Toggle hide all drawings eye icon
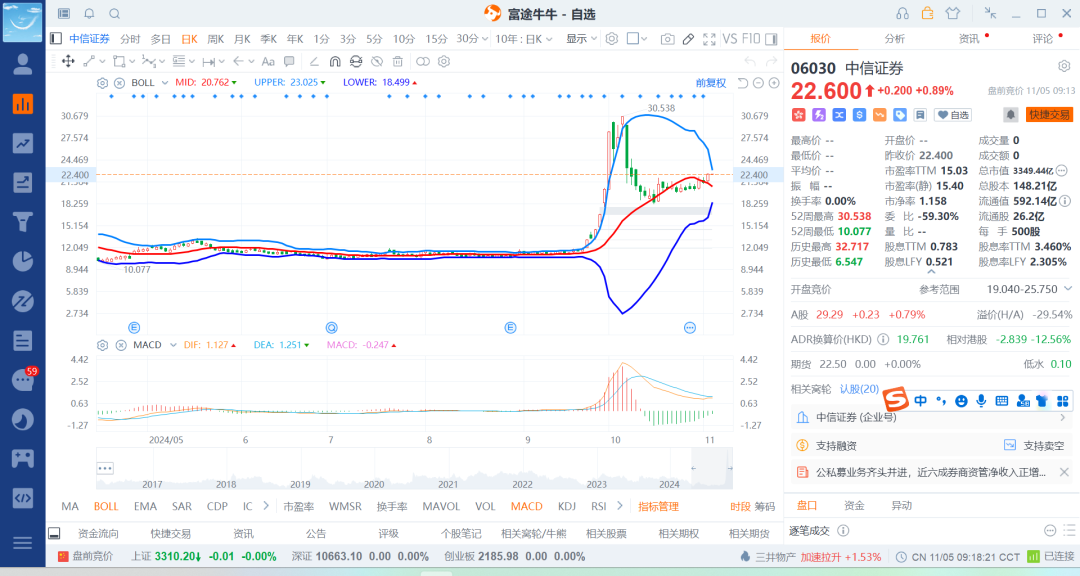 (x=377, y=61)
